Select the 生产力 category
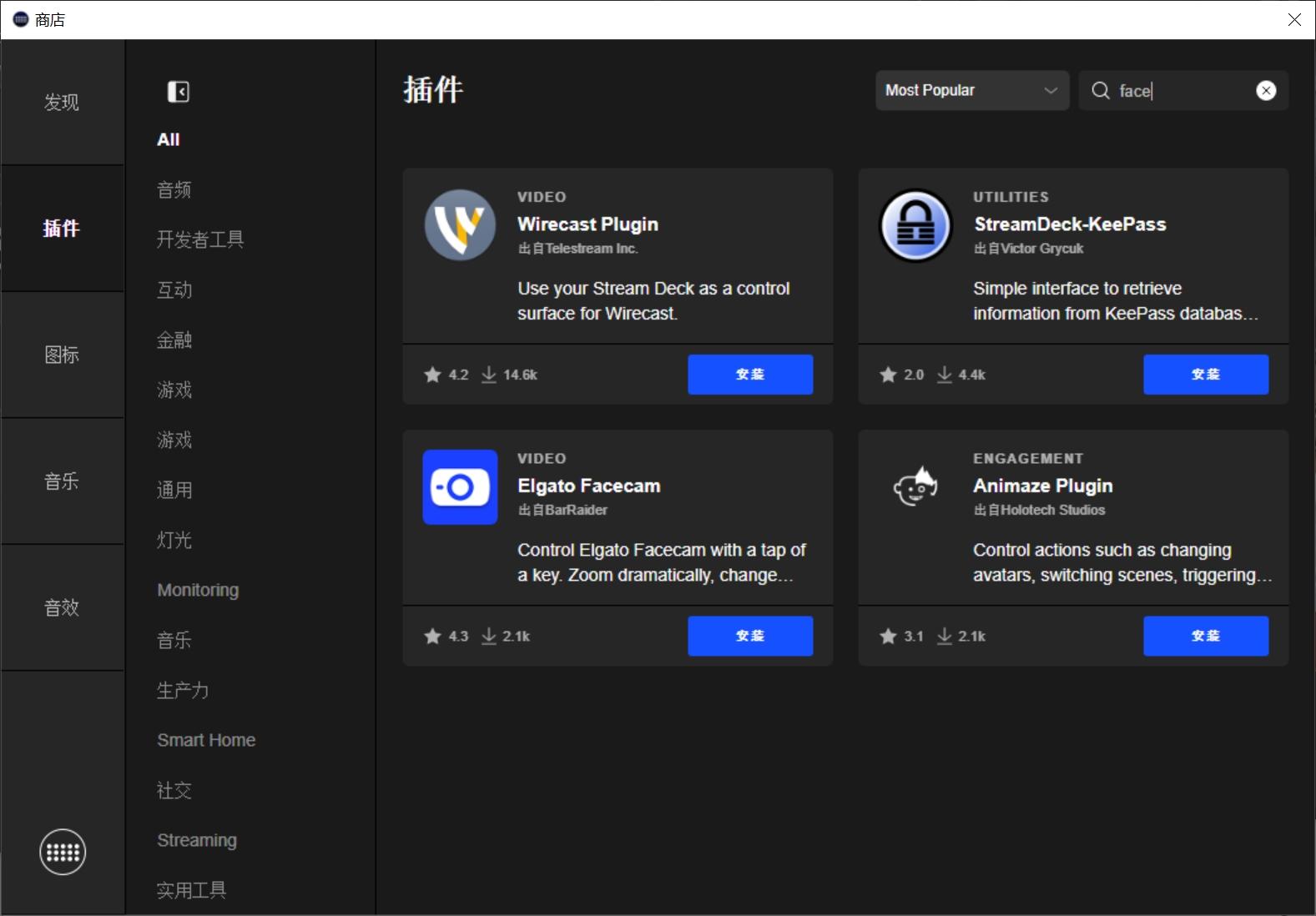This screenshot has width=1316, height=916. pos(183,690)
